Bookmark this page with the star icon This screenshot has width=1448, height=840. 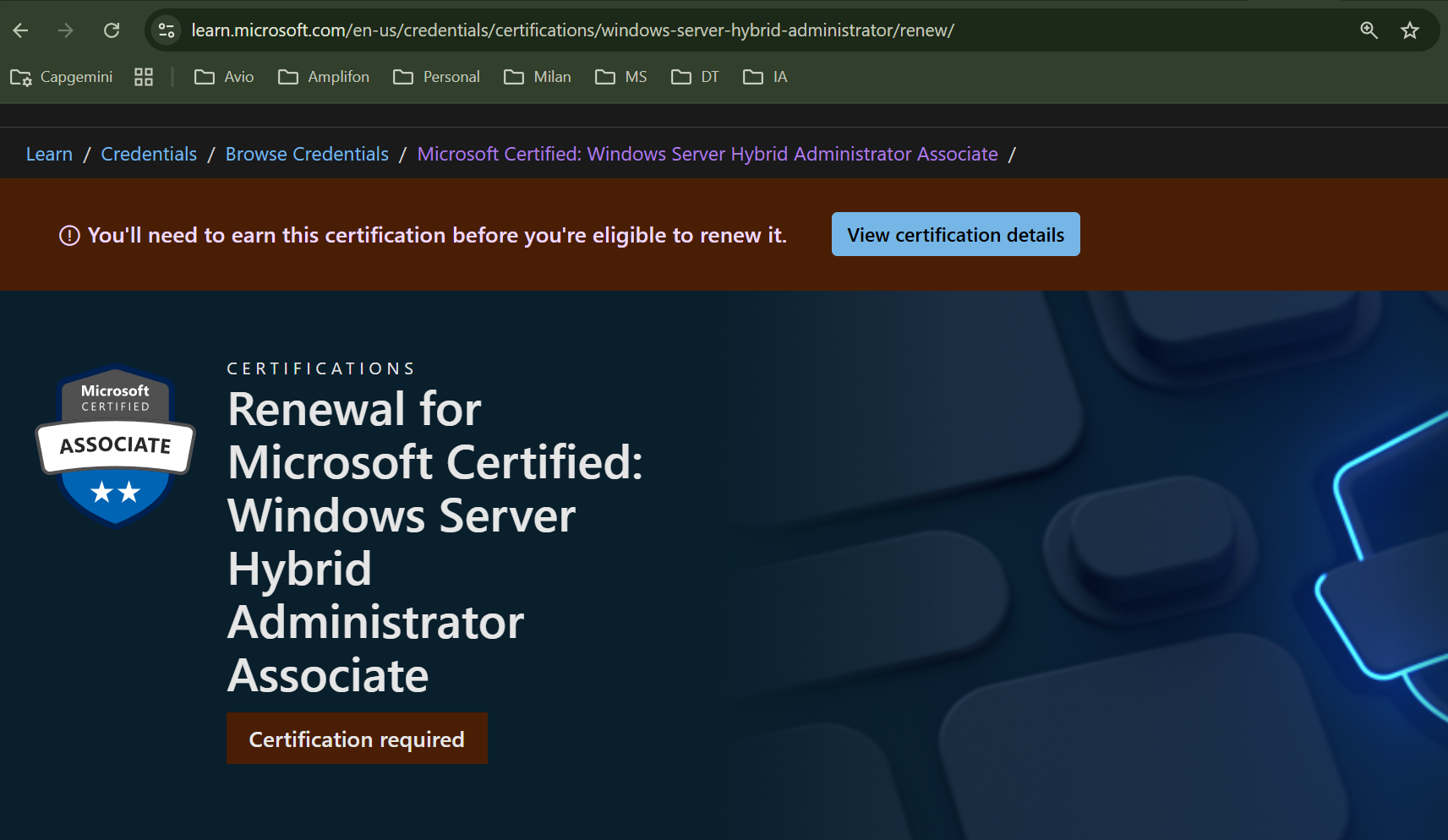point(1410,30)
